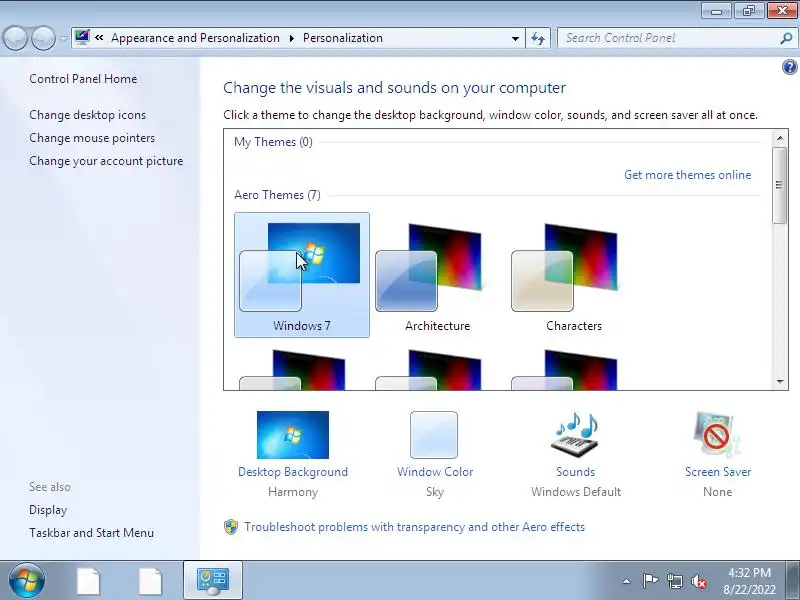Screen dimensions: 800x600
Task: Open the Desktop Background link
Action: 293,472
